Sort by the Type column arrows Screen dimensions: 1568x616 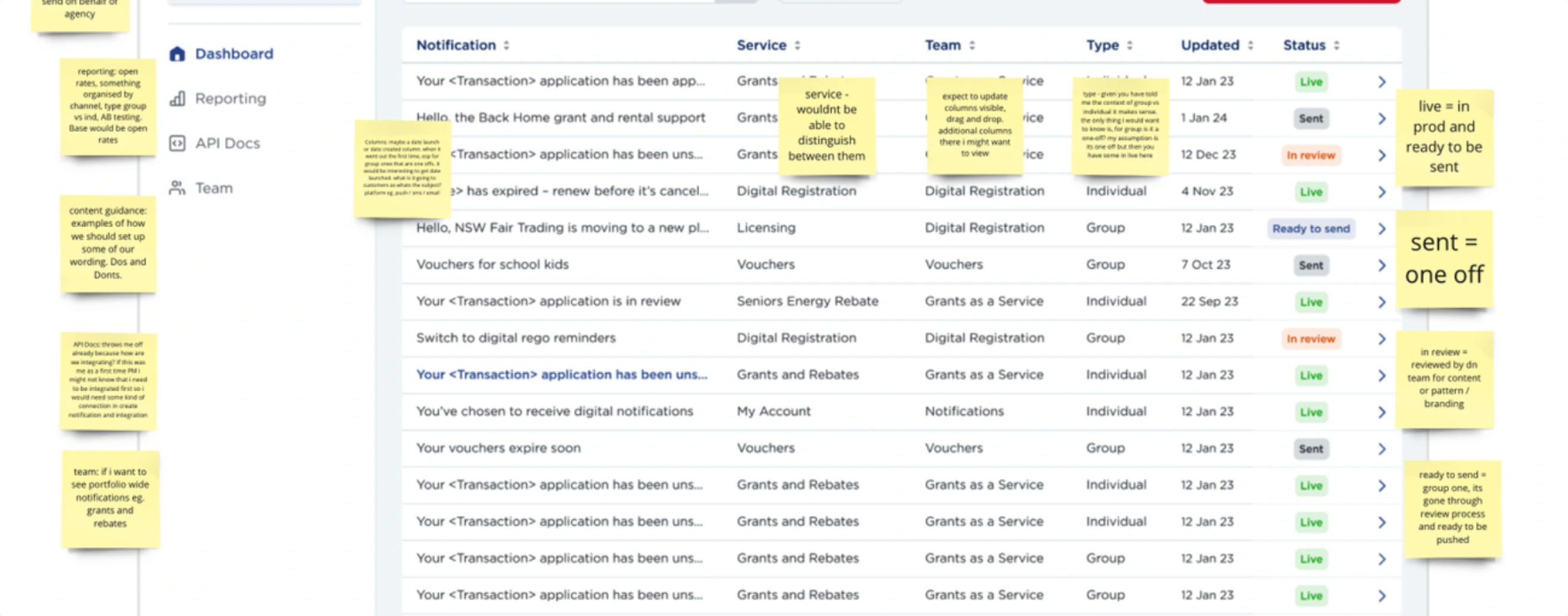(1130, 45)
